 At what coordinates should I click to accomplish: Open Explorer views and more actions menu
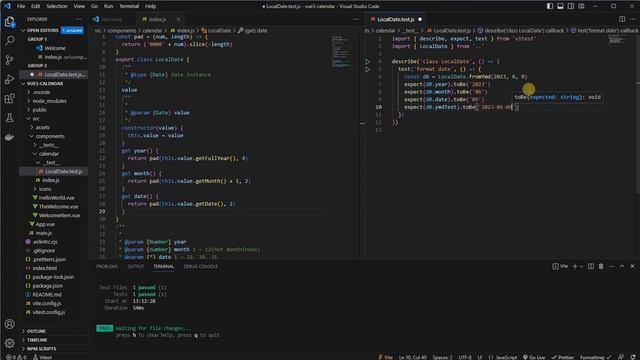click(x=78, y=19)
